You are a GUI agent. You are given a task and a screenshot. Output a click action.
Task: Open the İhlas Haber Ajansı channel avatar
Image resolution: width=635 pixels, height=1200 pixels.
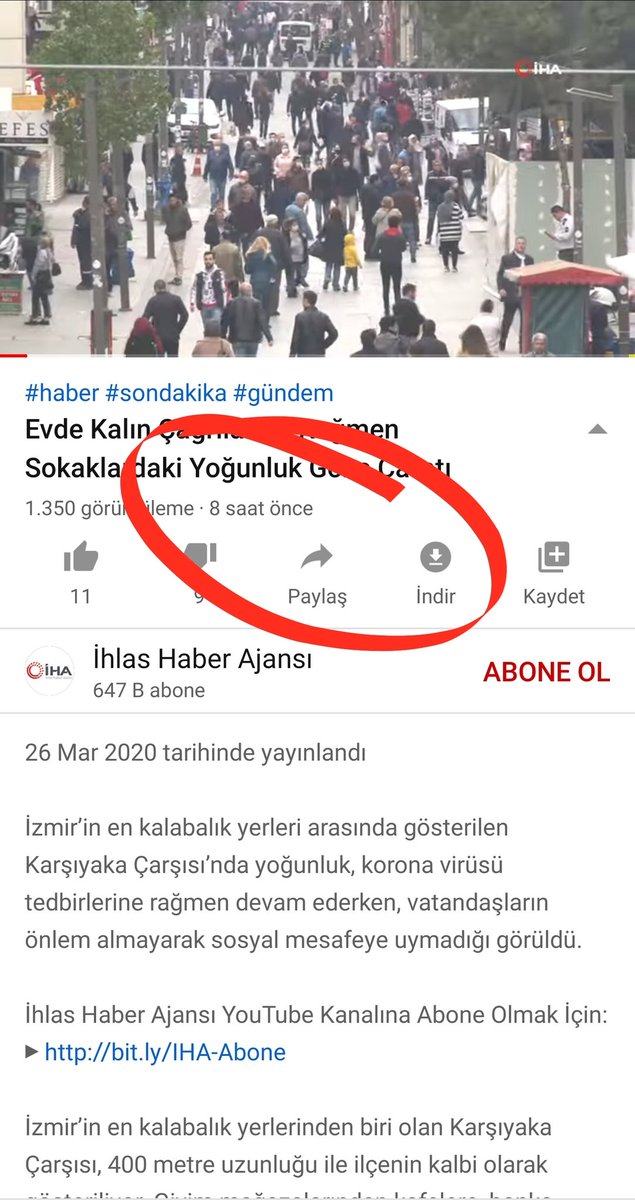click(49, 671)
